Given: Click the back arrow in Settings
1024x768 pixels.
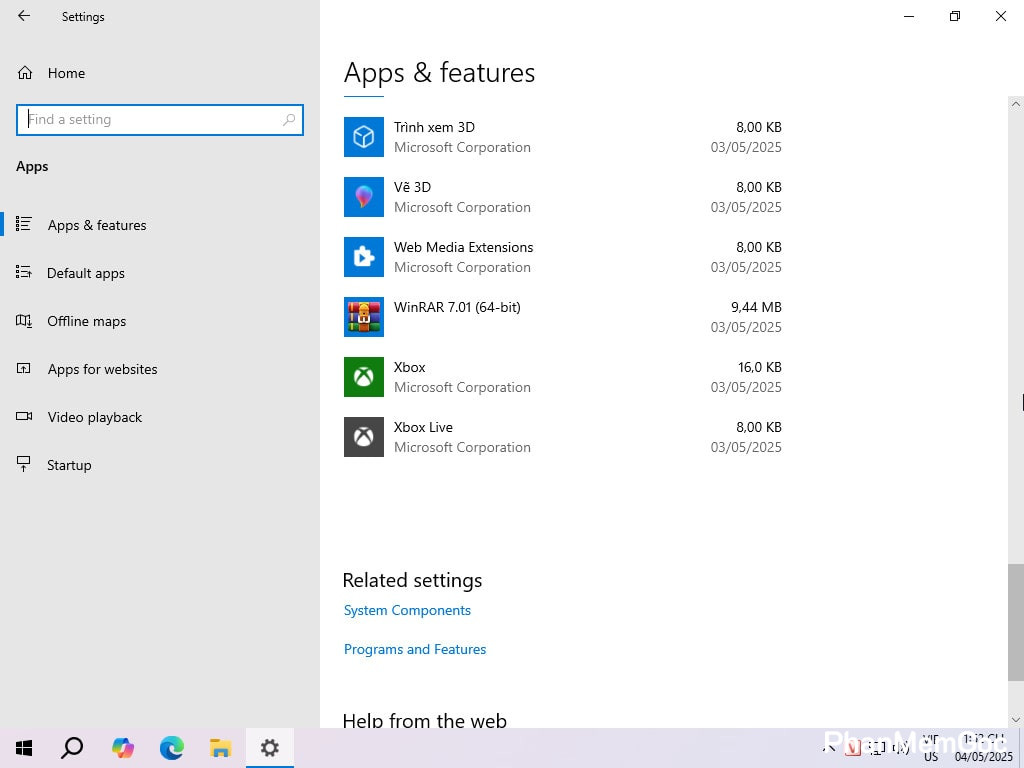Looking at the screenshot, I should point(24,16).
